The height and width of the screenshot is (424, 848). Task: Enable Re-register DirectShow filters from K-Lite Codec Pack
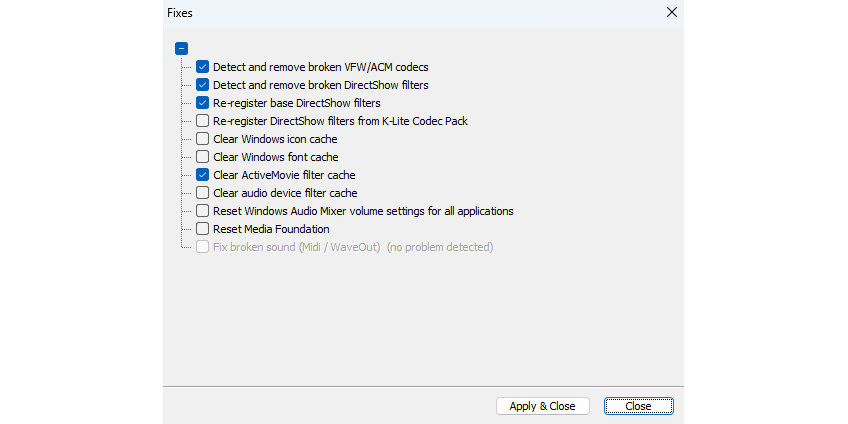203,121
